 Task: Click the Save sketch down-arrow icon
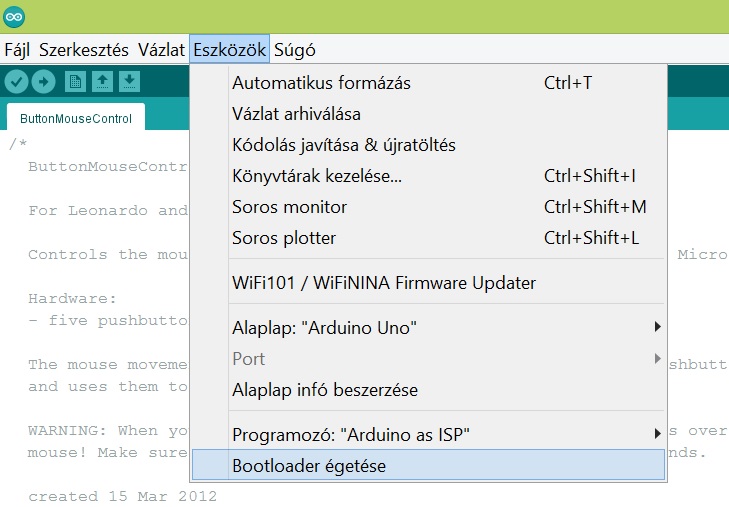(130, 82)
